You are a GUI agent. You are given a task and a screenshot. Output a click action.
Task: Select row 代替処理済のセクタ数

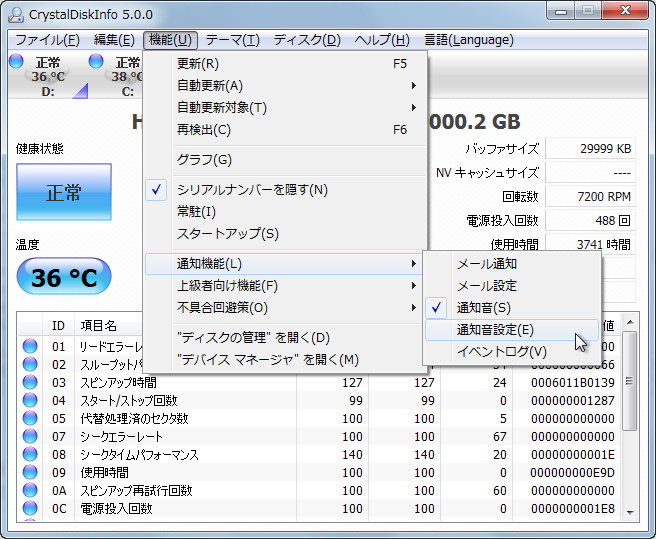pos(320,418)
